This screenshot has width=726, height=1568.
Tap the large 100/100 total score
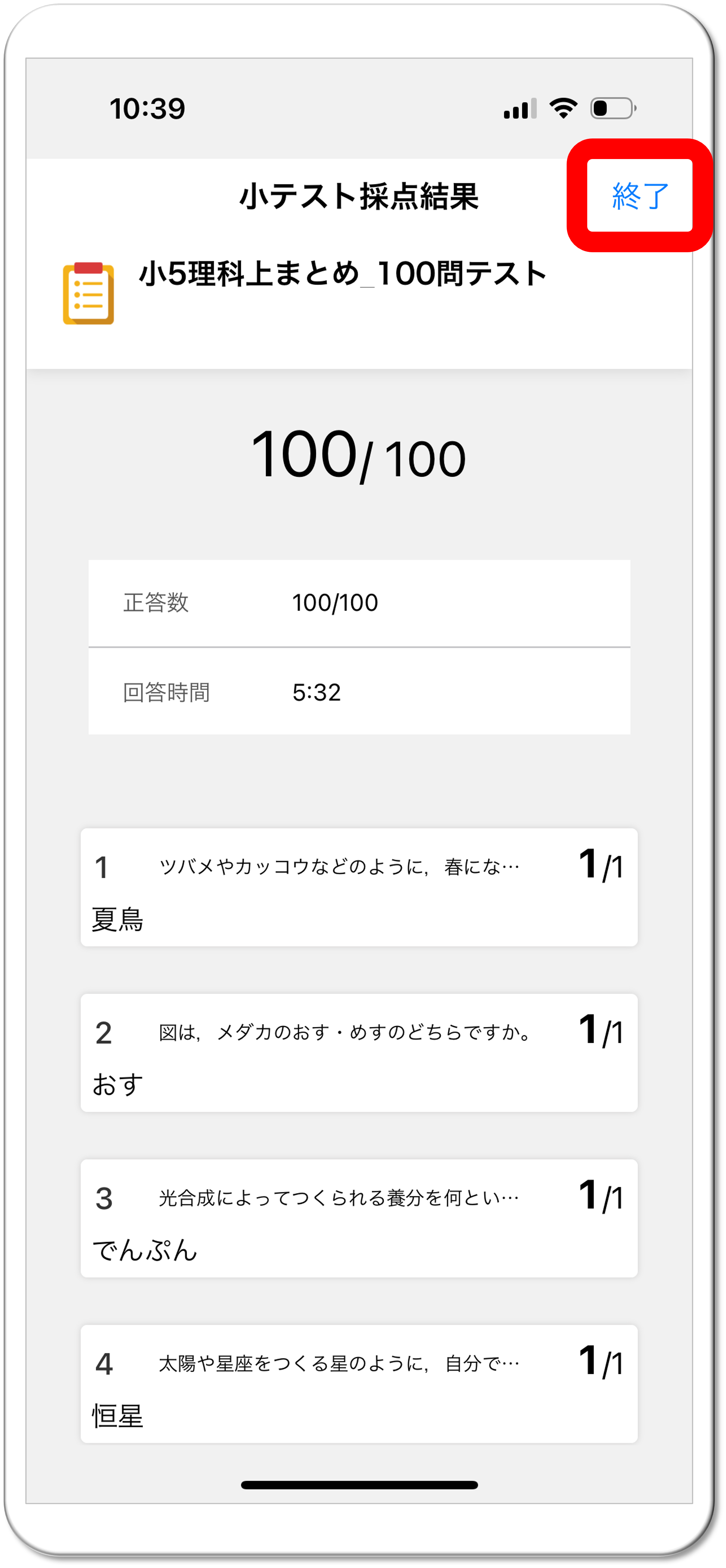pyautogui.click(x=358, y=455)
